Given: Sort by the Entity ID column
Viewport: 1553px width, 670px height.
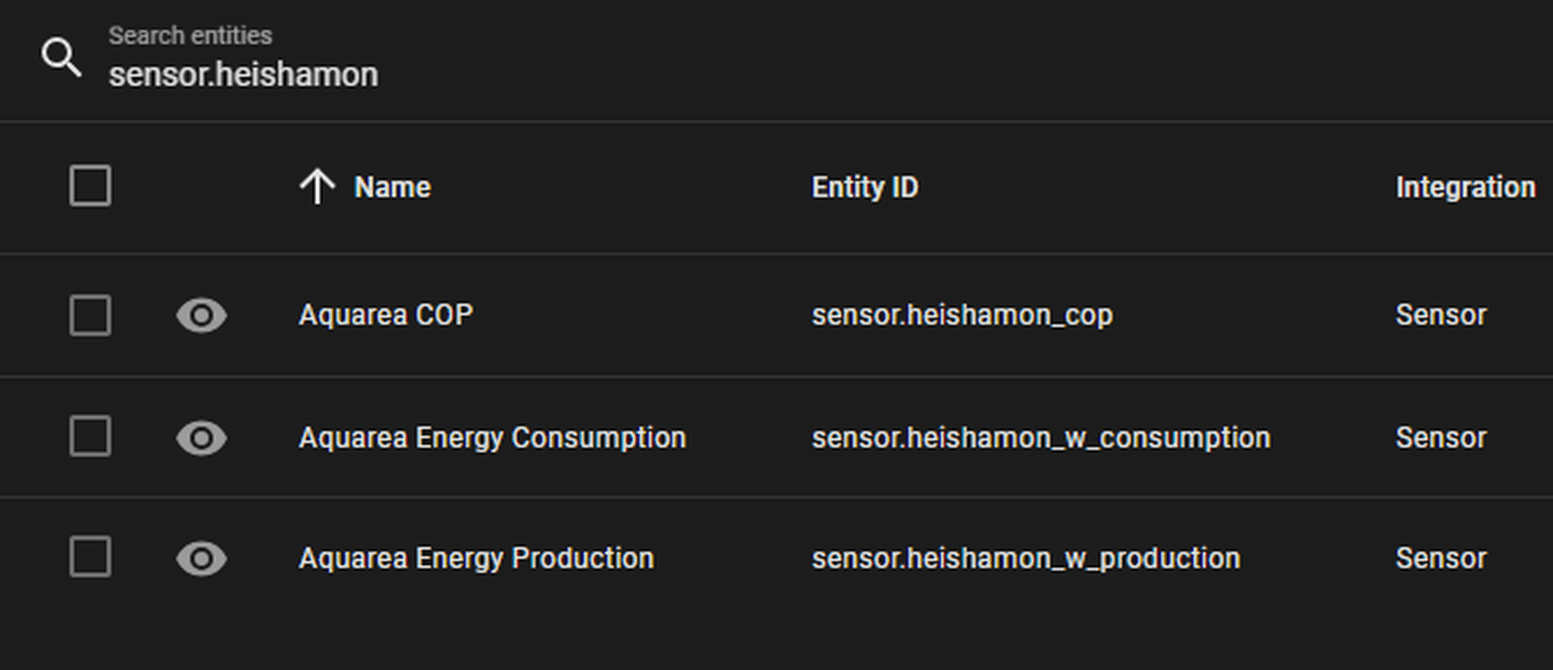Looking at the screenshot, I should [865, 187].
